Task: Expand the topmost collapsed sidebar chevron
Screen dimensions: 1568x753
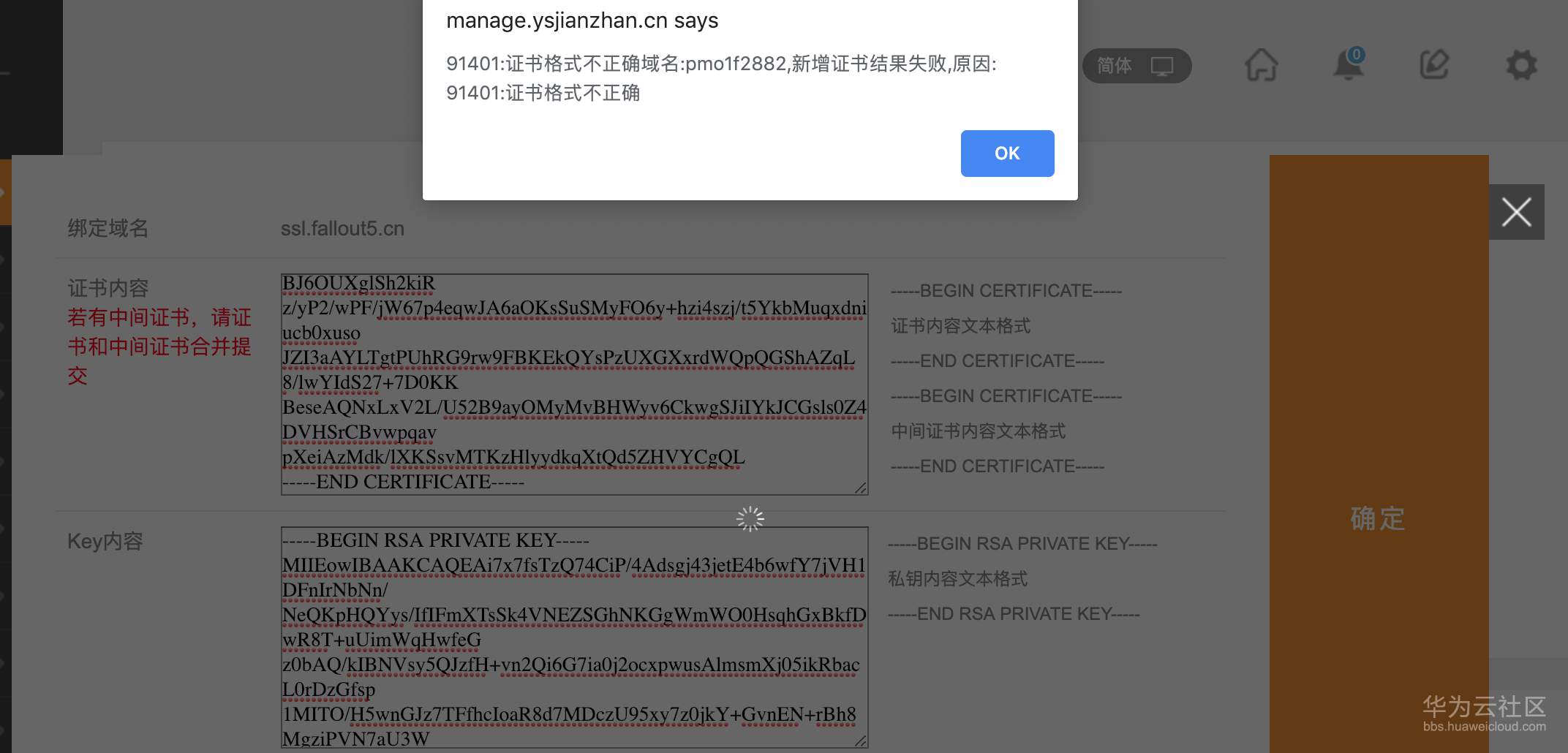Action: [4, 257]
